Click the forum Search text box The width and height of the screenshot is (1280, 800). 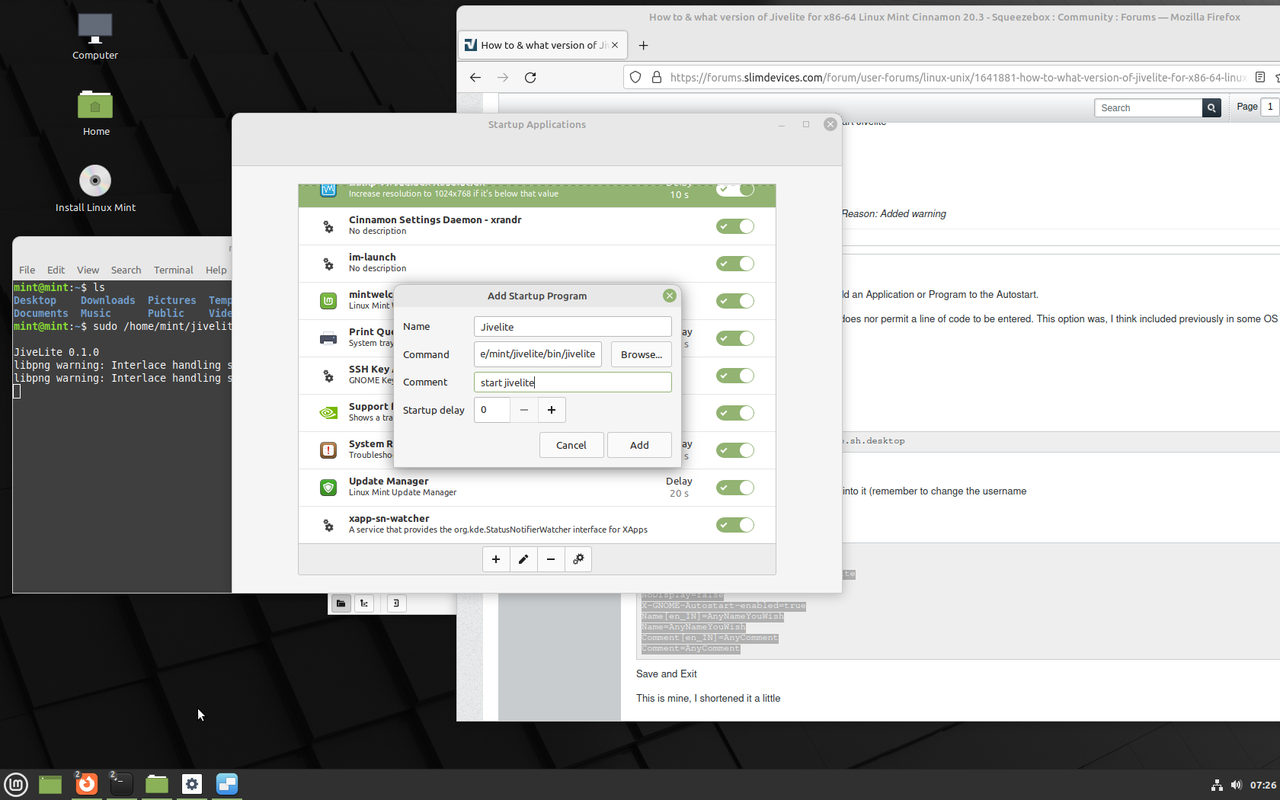pos(1148,108)
